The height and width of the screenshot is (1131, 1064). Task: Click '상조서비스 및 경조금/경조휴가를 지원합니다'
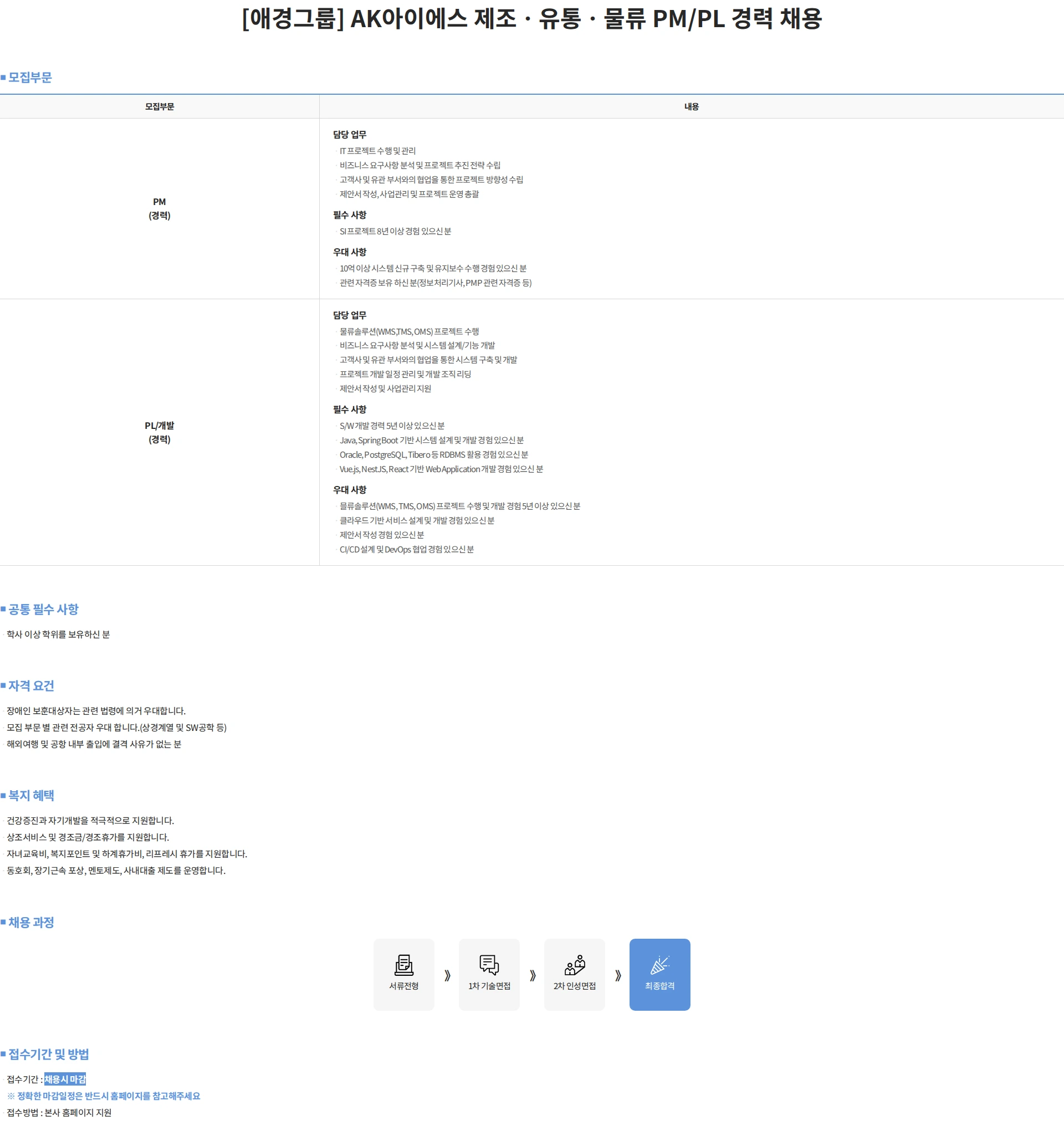[88, 837]
